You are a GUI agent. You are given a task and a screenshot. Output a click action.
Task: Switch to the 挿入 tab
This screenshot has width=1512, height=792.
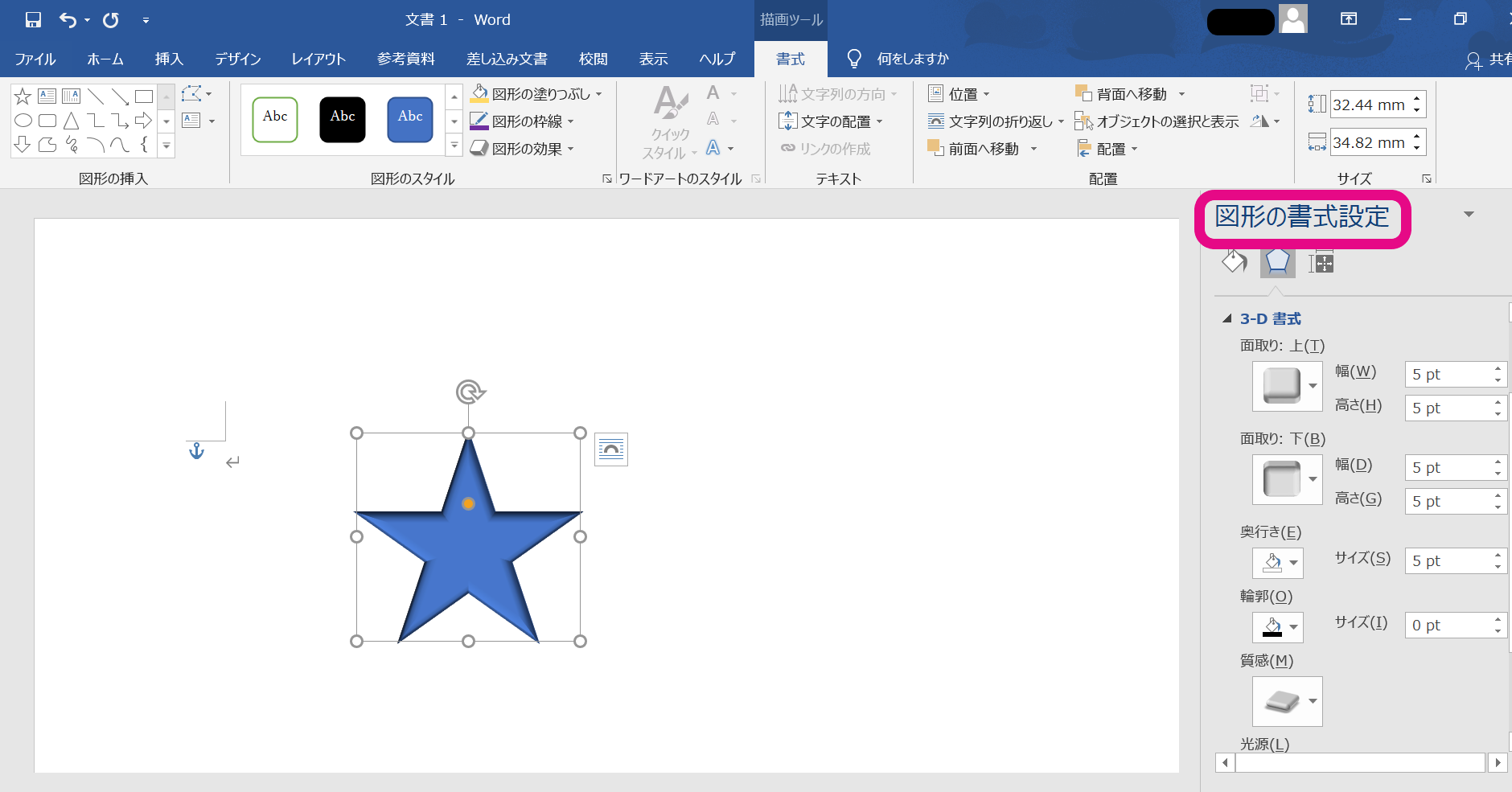(x=170, y=59)
